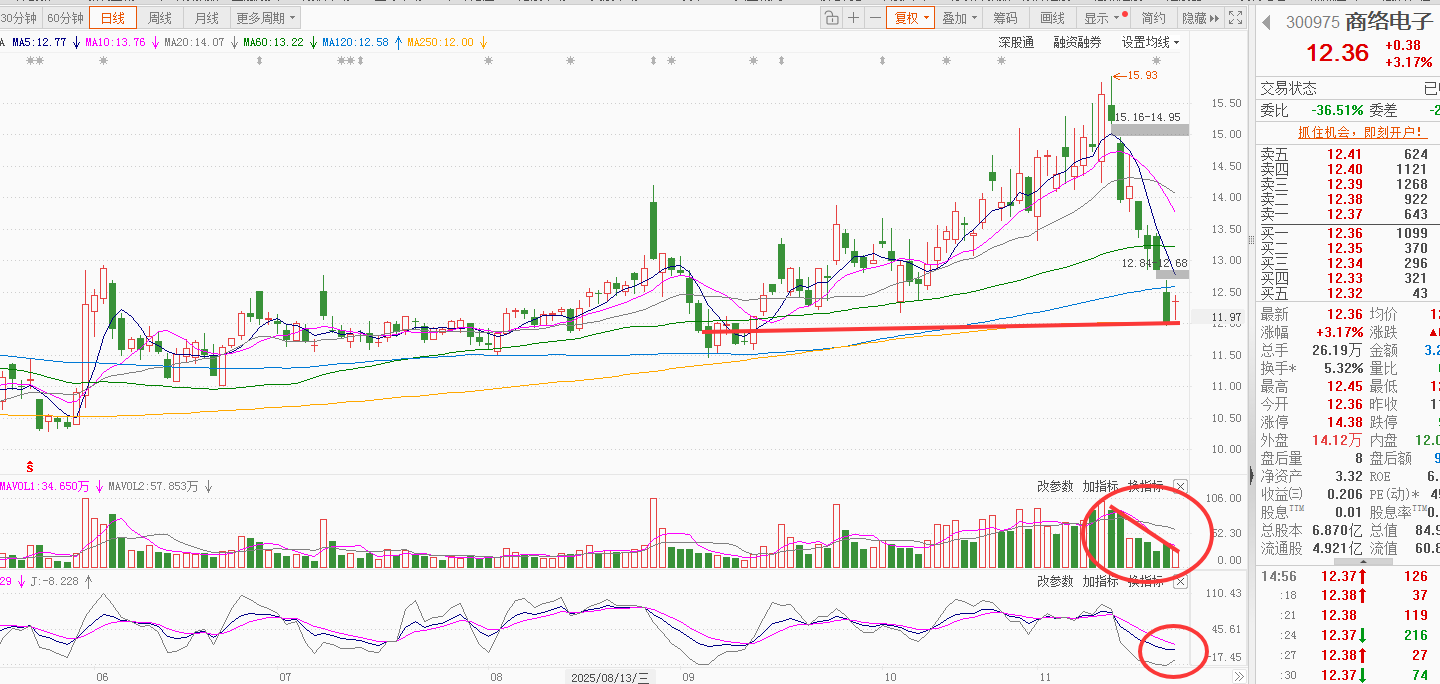Click the 委比 -36.51% value
This screenshot has width=1440, height=684.
[1337, 110]
